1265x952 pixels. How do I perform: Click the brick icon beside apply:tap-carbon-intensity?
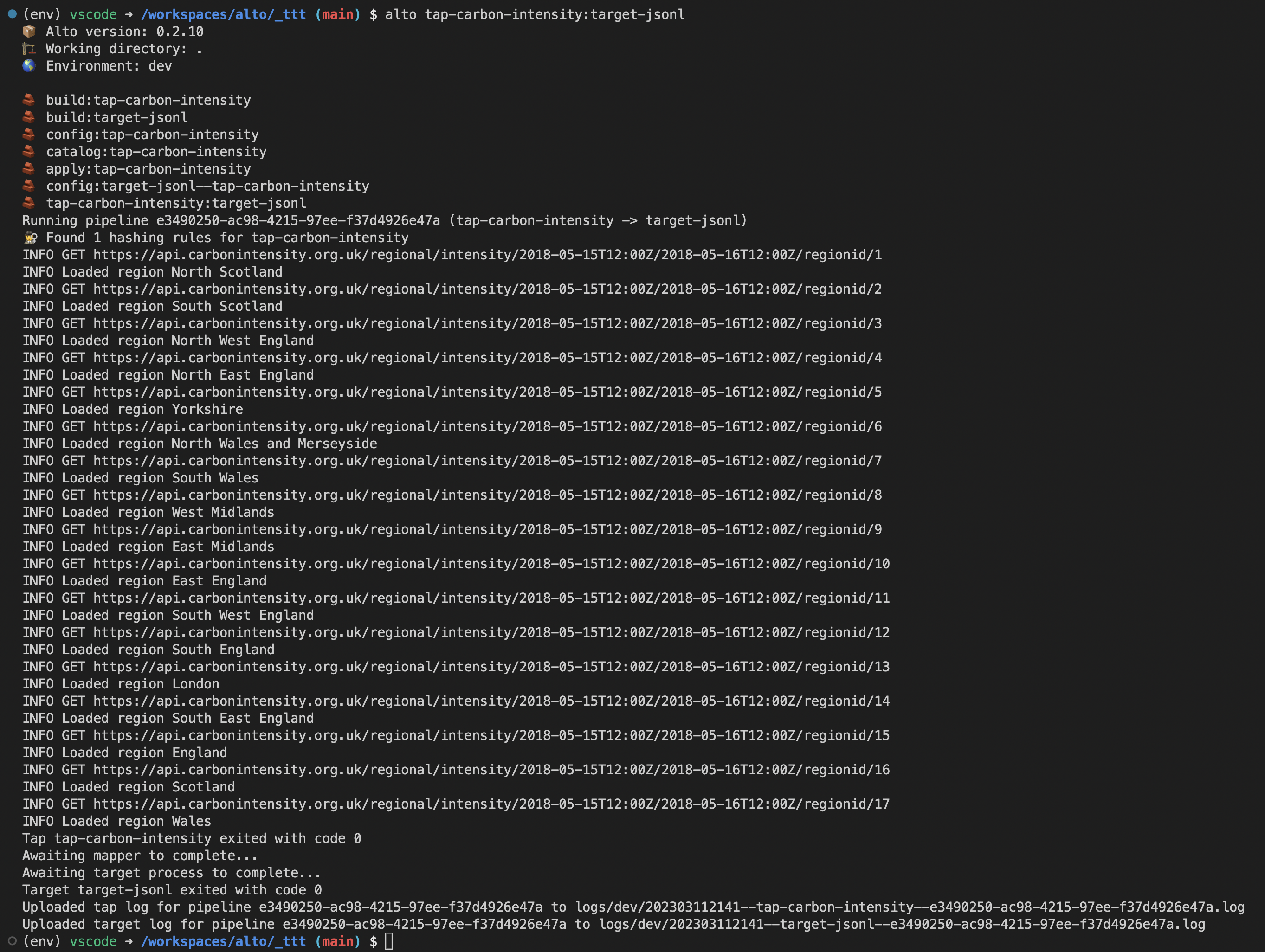point(29,169)
